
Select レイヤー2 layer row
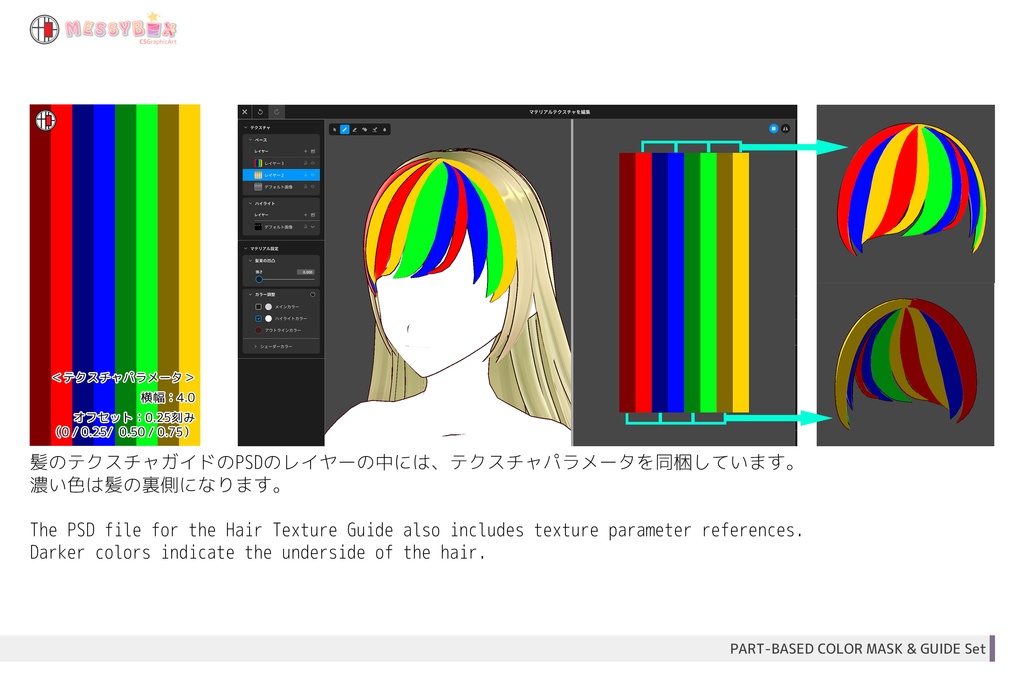(281, 175)
